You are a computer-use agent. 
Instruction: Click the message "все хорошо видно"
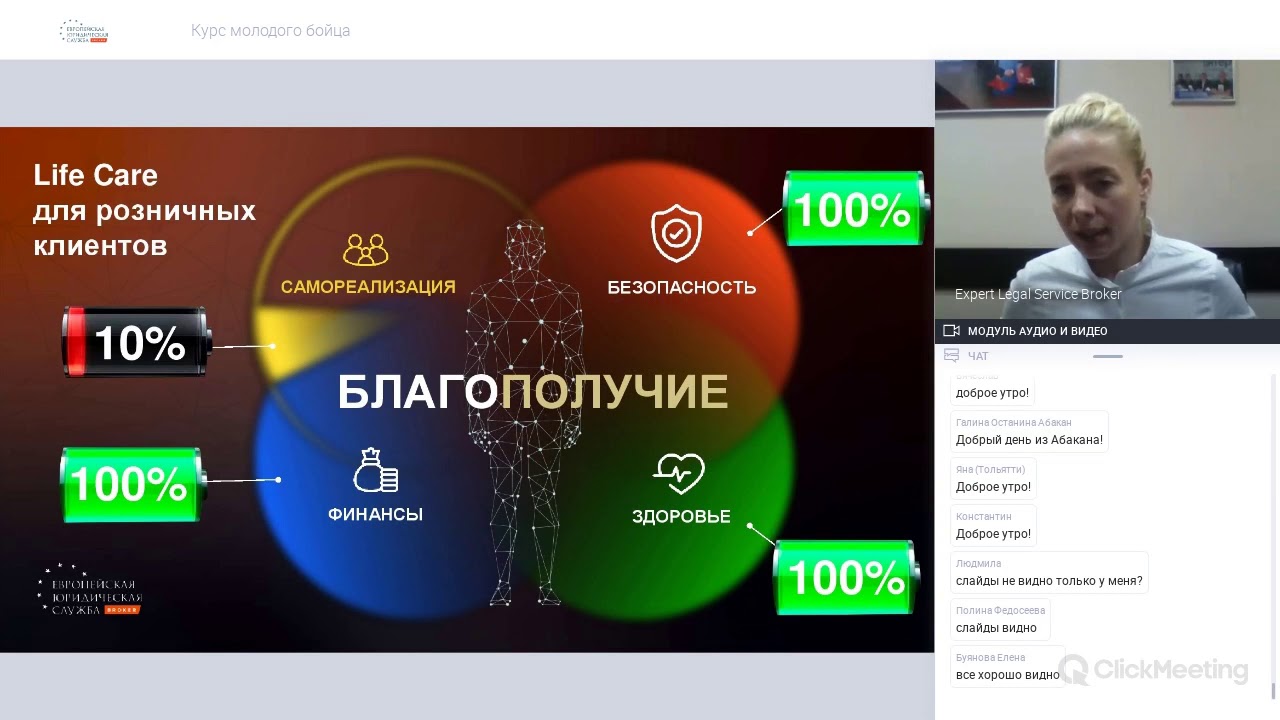point(1007,675)
